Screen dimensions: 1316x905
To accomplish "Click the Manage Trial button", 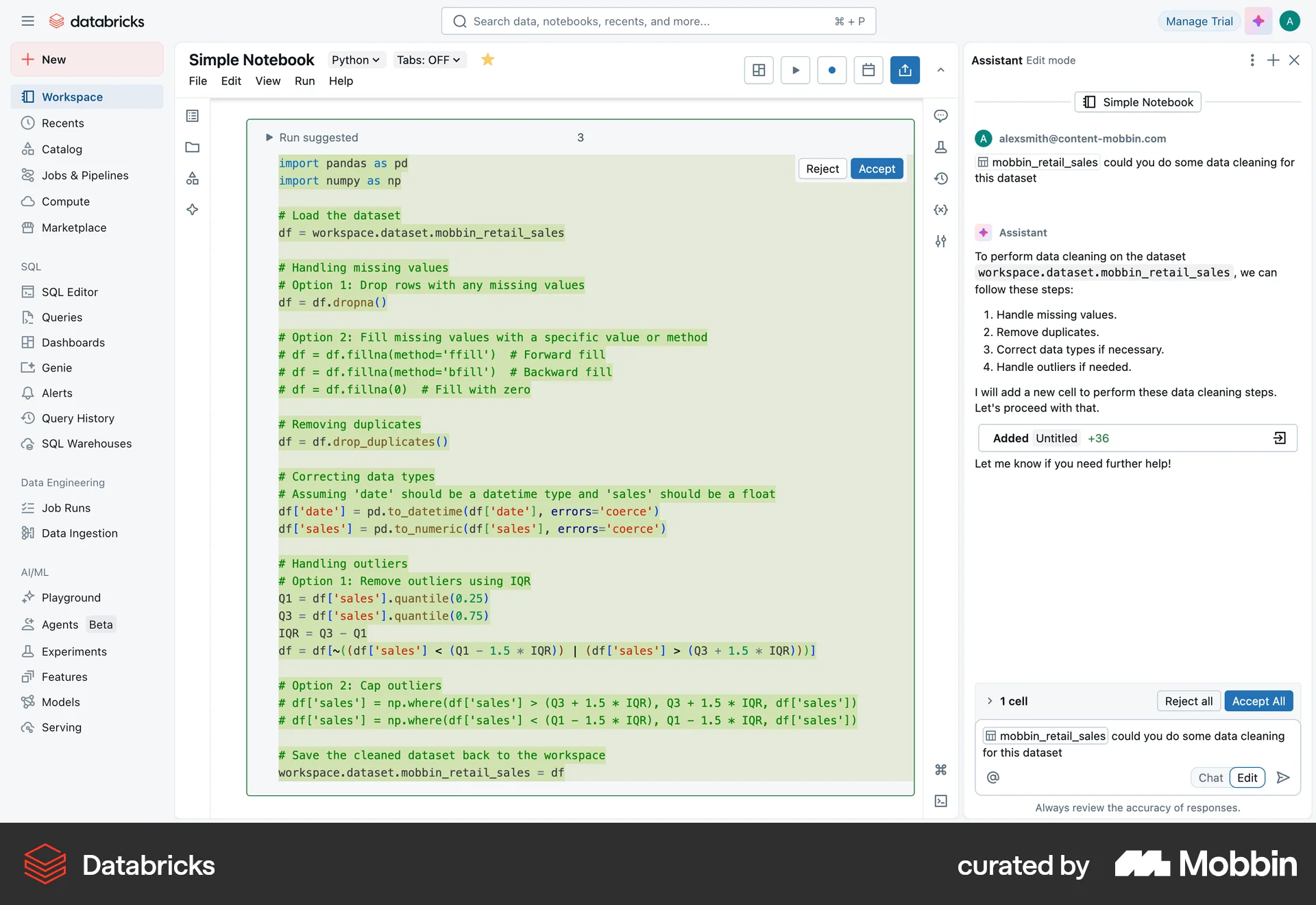I will [x=1198, y=21].
